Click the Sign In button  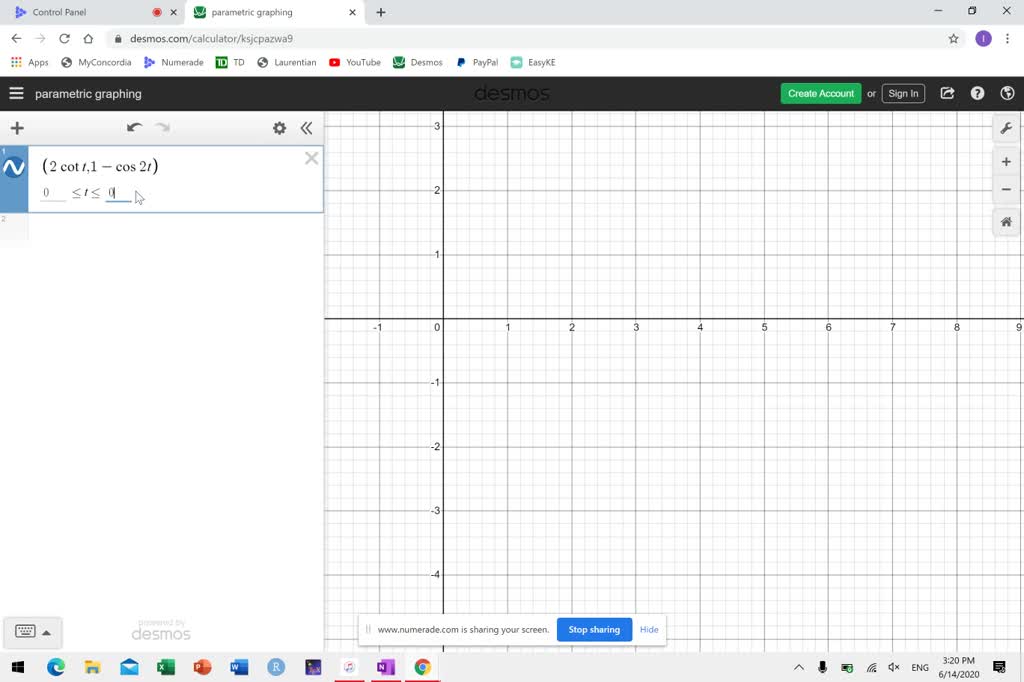pyautogui.click(x=903, y=93)
